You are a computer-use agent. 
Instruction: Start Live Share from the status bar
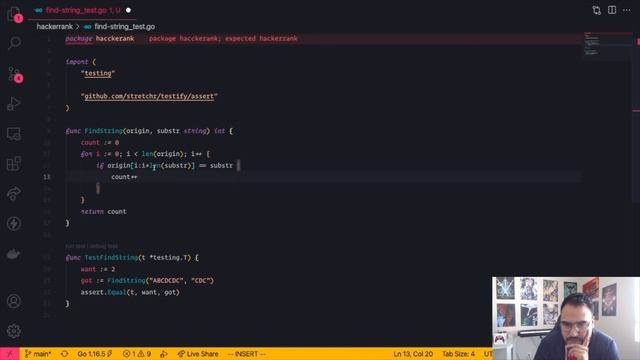click(x=198, y=354)
